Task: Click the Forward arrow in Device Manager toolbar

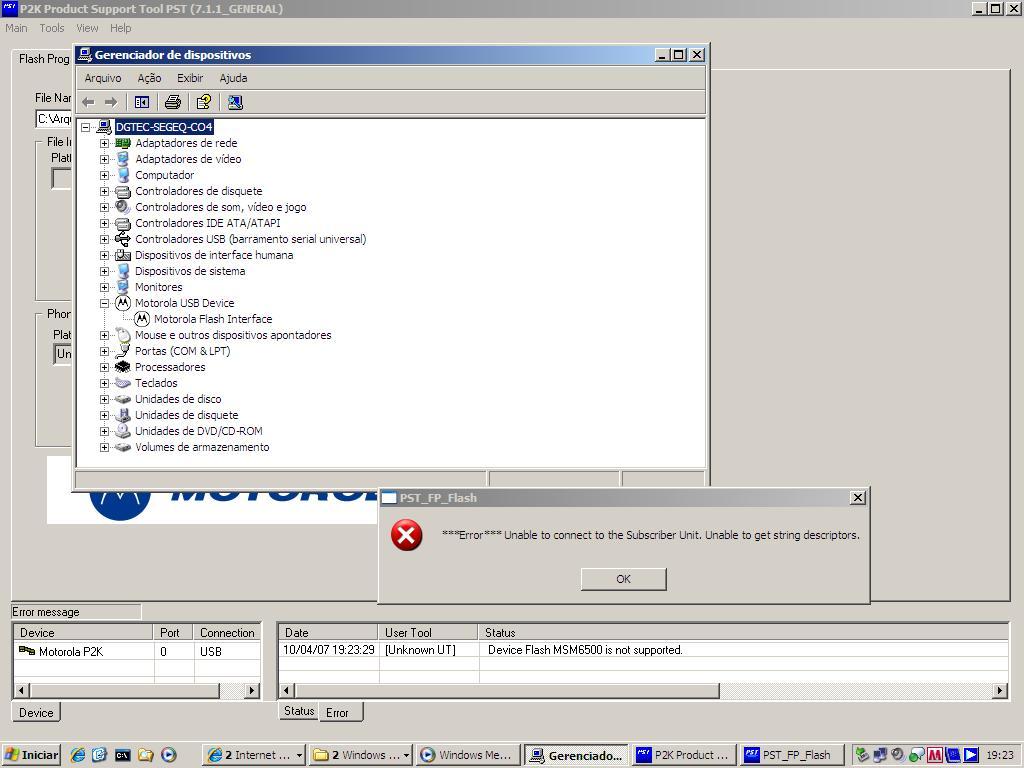Action: click(111, 103)
